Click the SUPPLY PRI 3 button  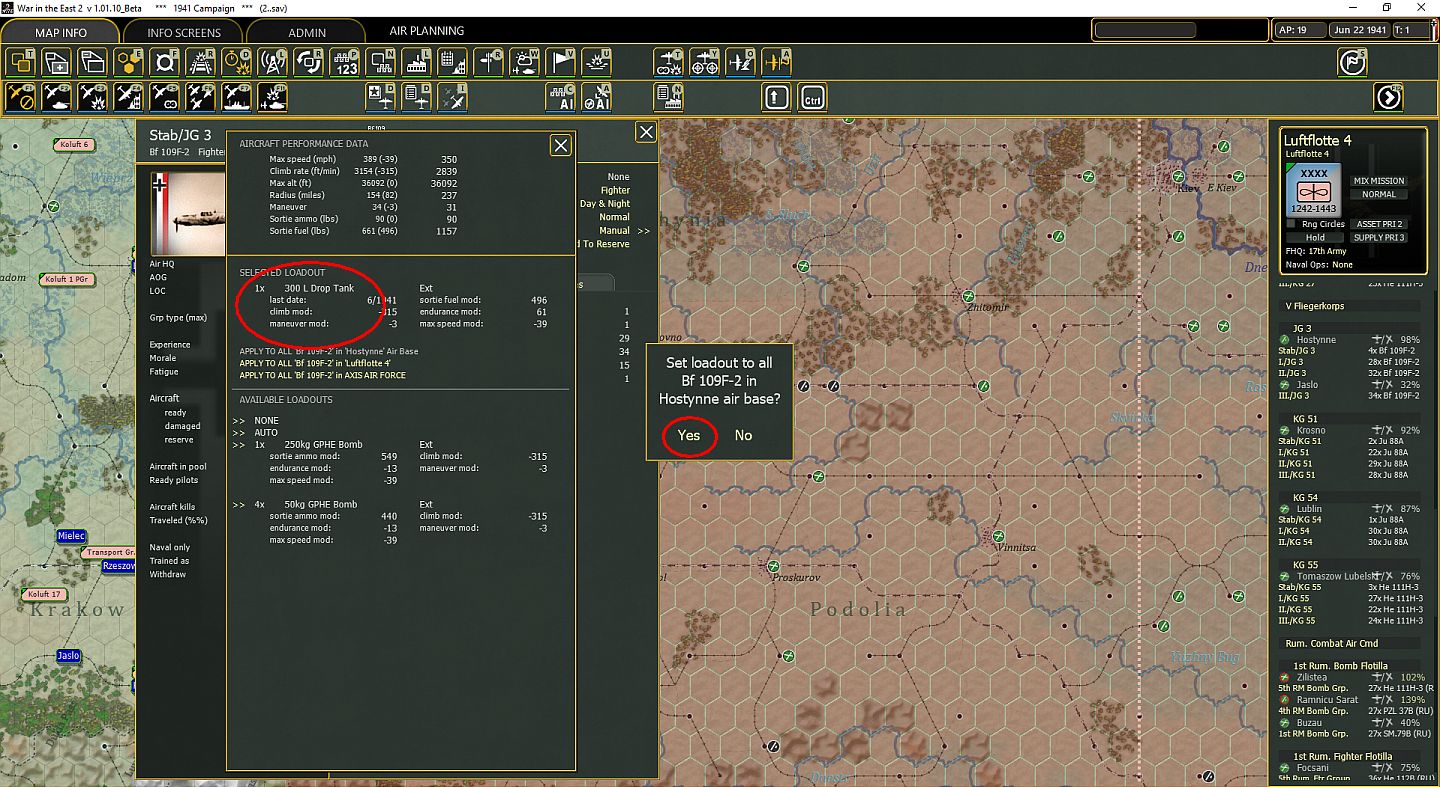coord(1379,237)
